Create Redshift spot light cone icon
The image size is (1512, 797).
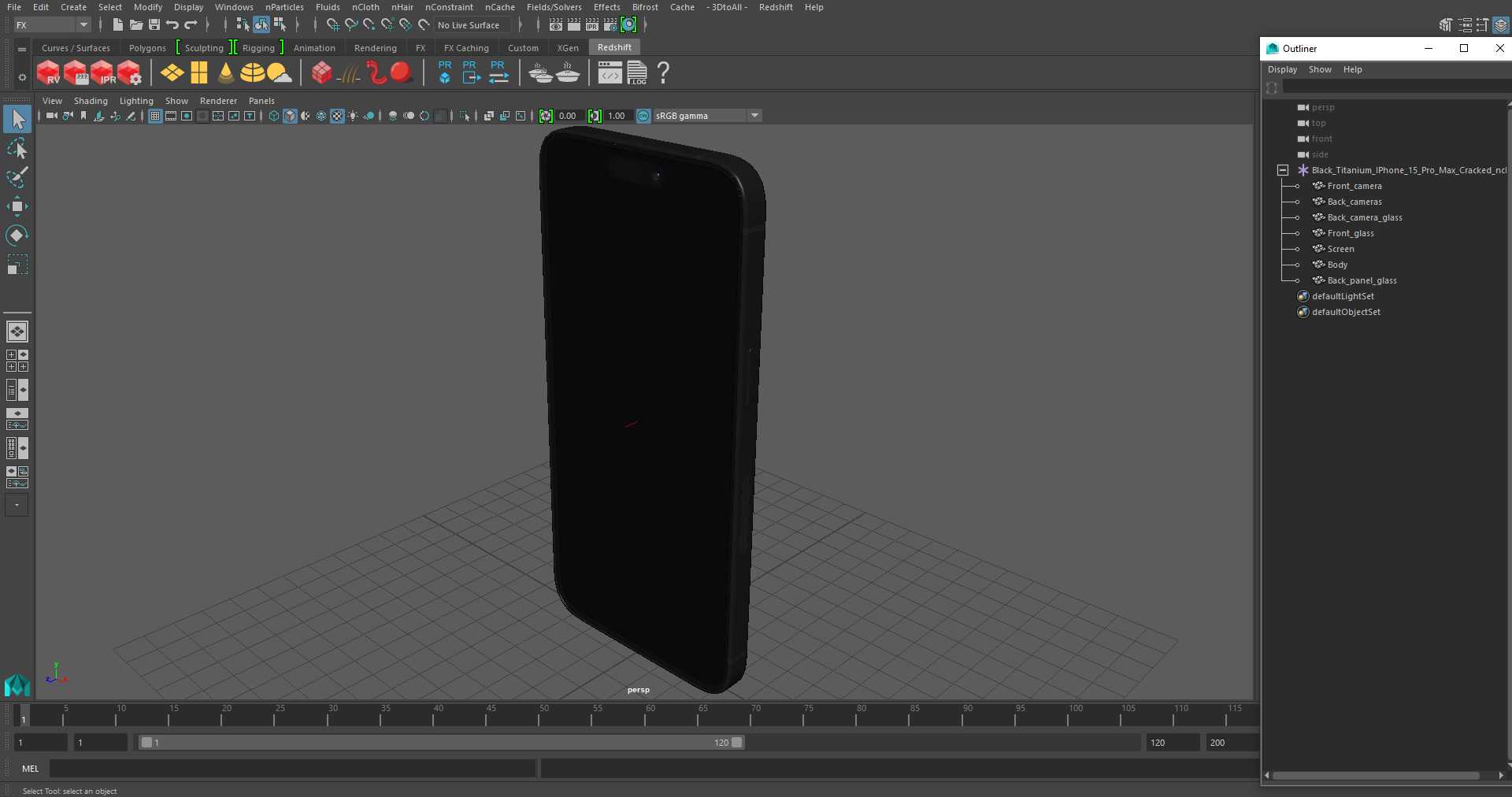point(226,73)
